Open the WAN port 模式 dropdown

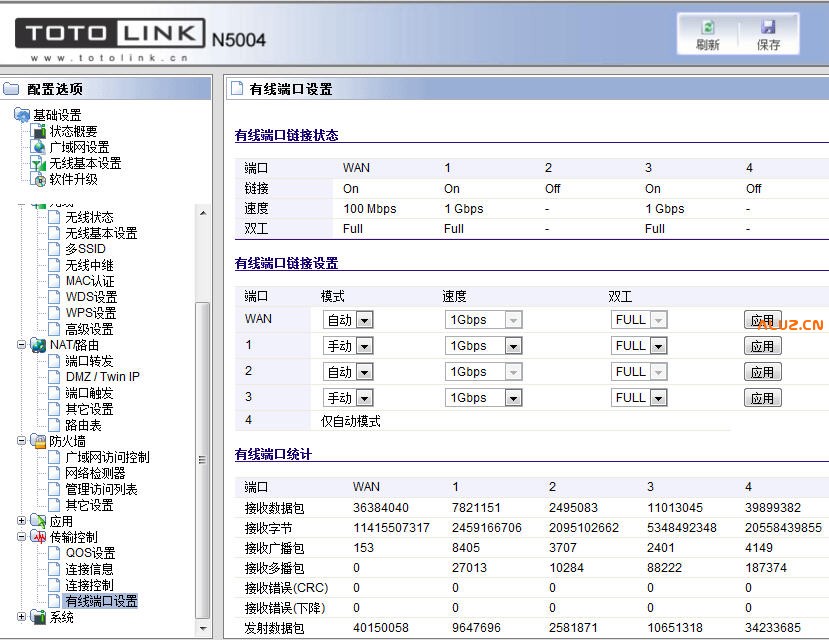348,320
